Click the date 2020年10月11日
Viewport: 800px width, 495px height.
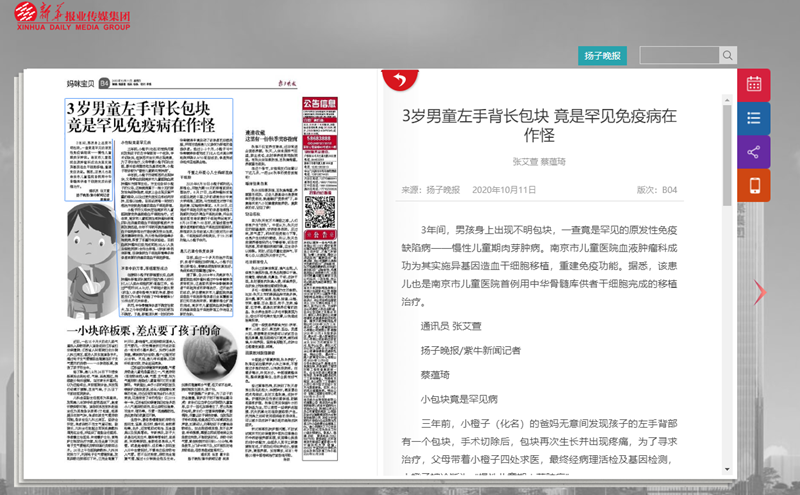click(x=504, y=190)
